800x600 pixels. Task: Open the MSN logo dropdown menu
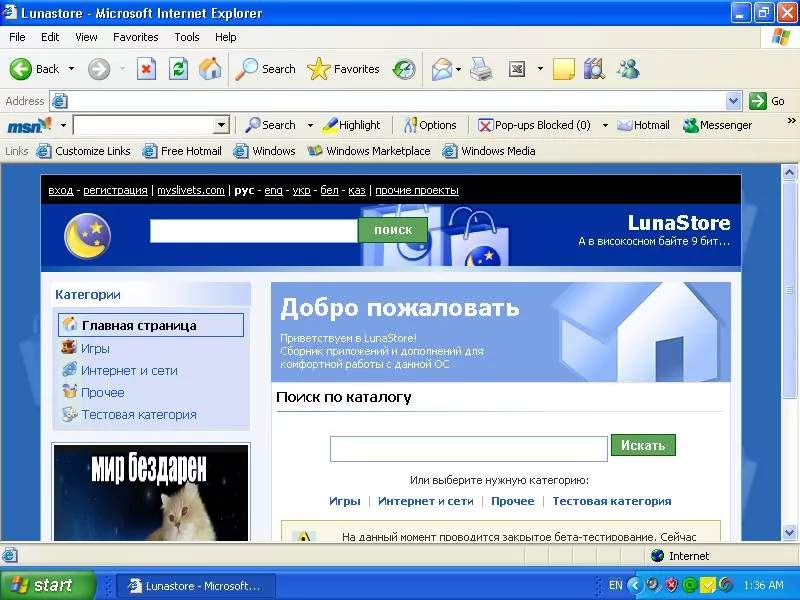point(63,125)
